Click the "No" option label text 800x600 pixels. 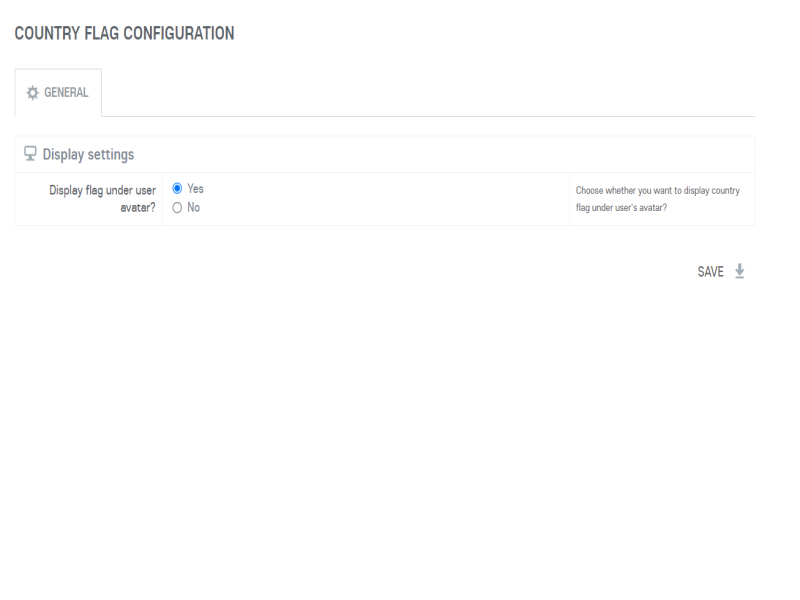coord(194,208)
